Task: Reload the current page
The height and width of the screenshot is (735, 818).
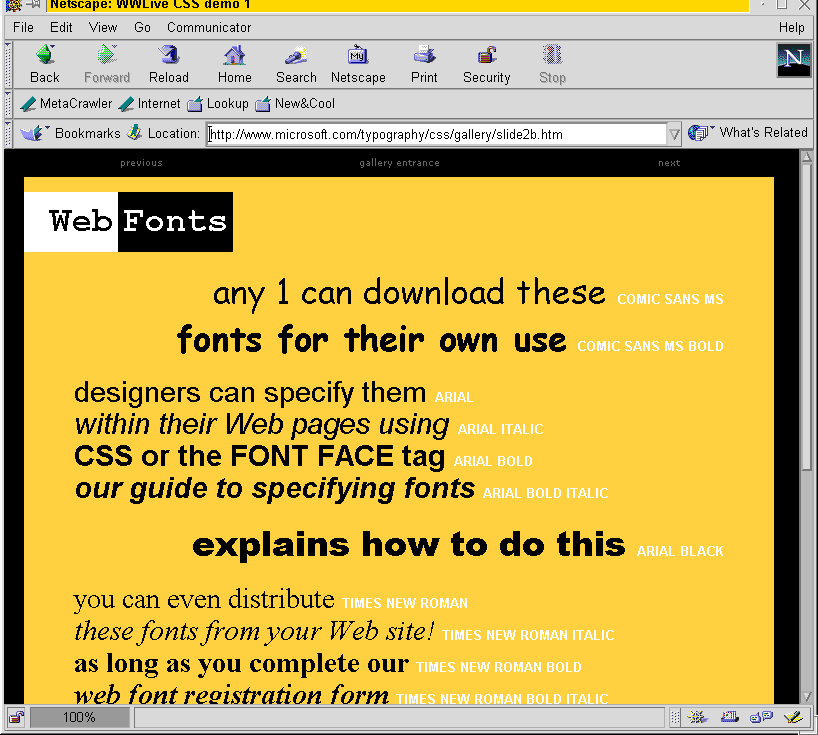Action: click(169, 64)
